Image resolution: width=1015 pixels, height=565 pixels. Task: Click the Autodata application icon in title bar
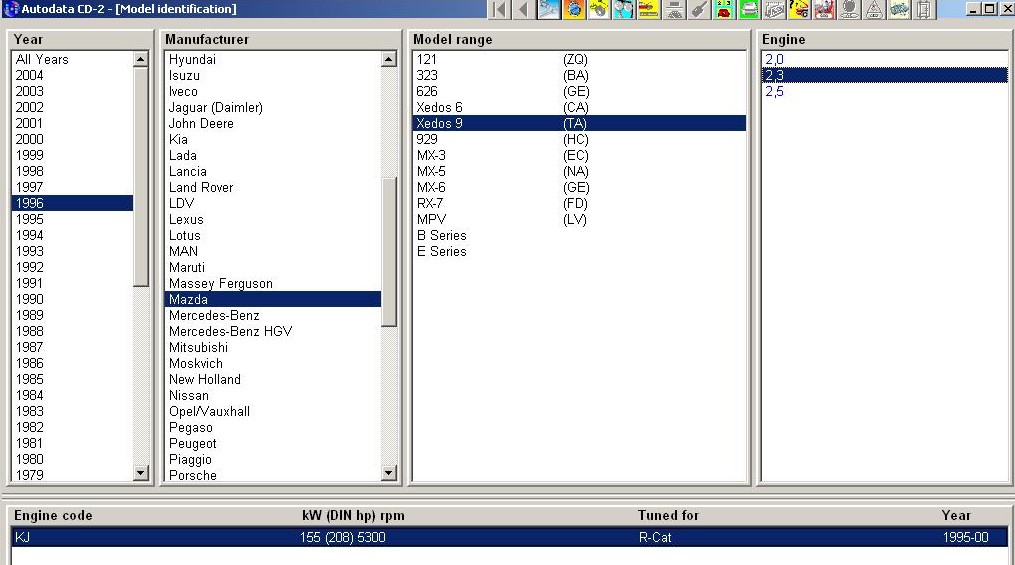(11, 9)
